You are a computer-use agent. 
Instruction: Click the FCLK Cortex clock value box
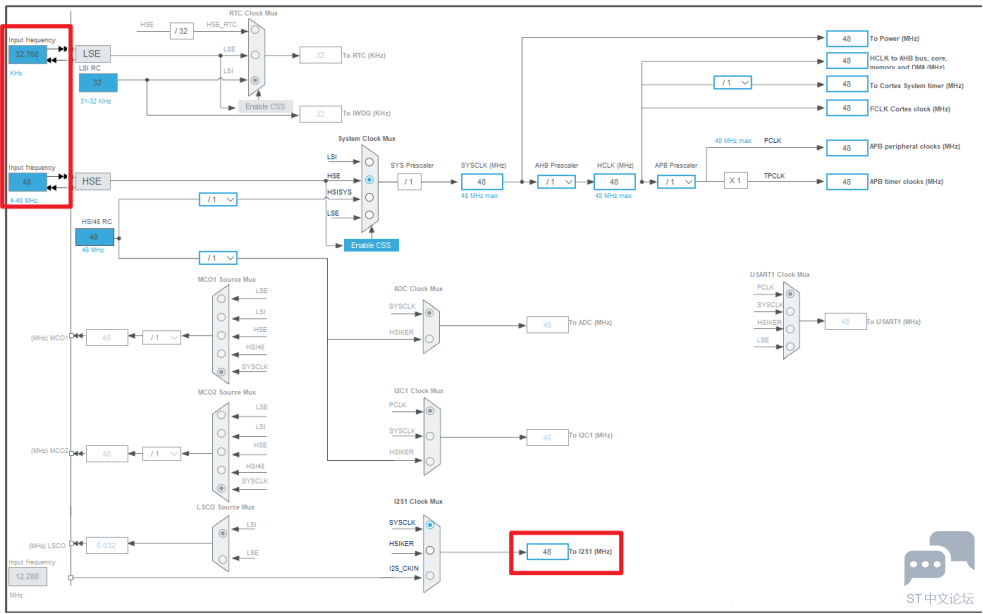click(x=847, y=108)
